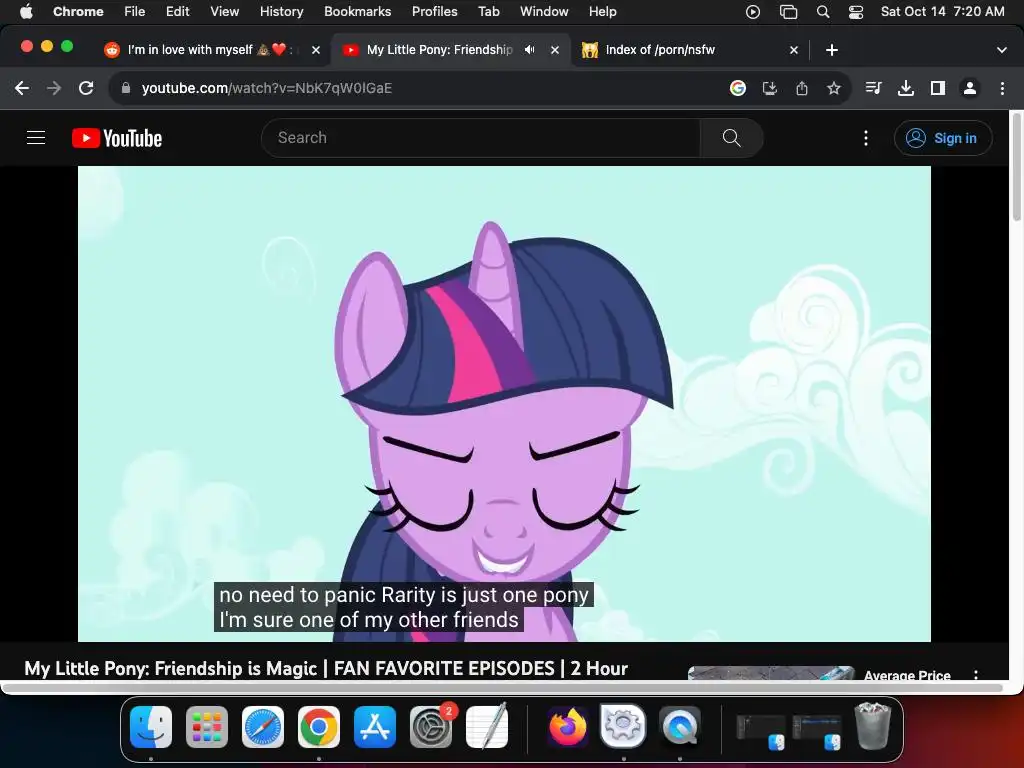Go to the YouTube home logo

coord(117,138)
